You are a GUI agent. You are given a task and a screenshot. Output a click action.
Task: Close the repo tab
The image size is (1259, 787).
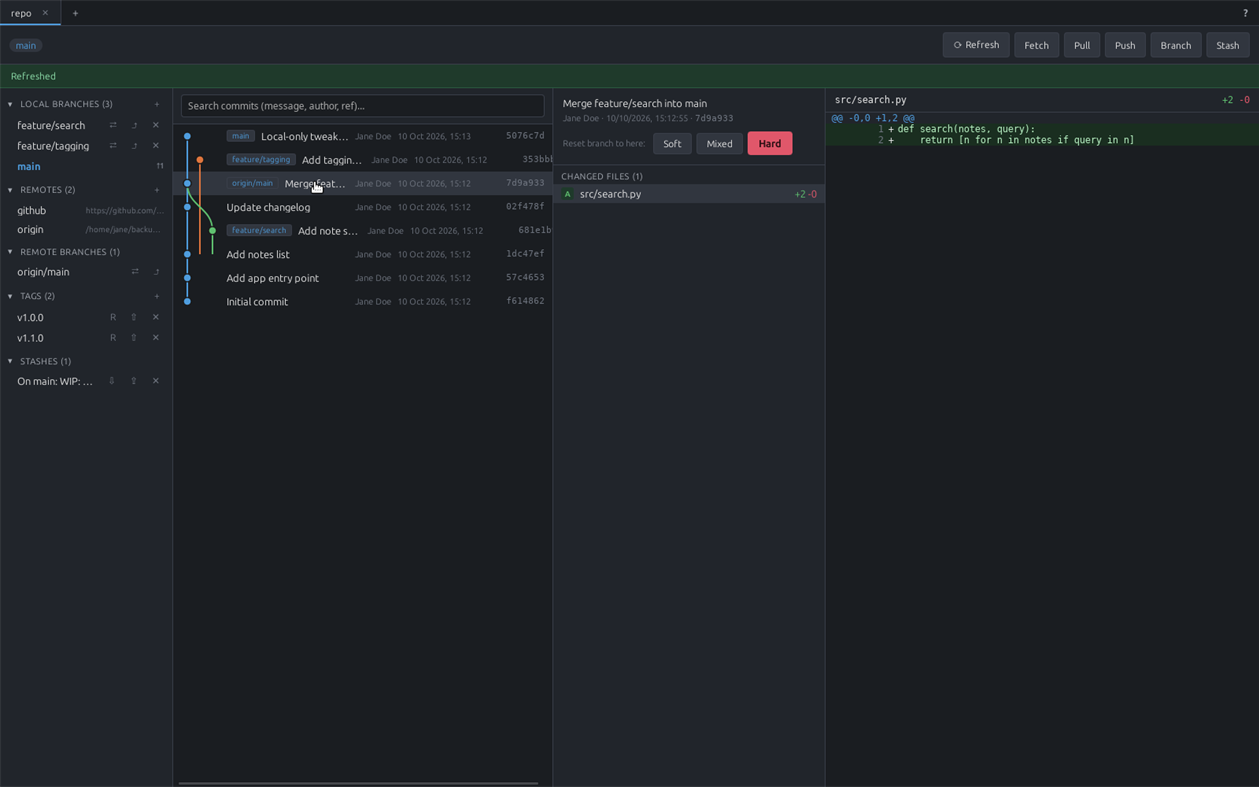45,13
